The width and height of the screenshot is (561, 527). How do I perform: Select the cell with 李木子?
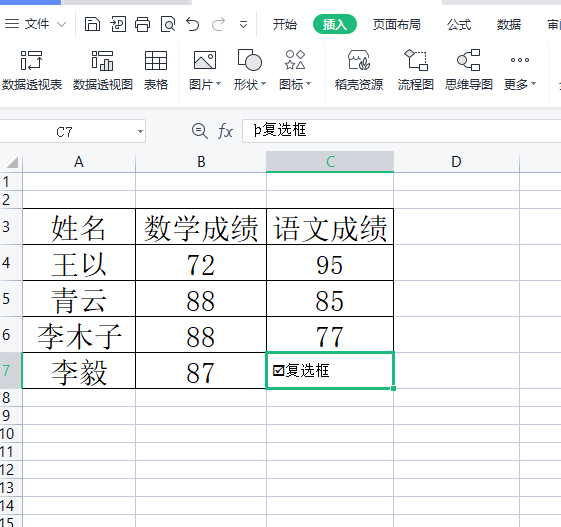(x=79, y=335)
